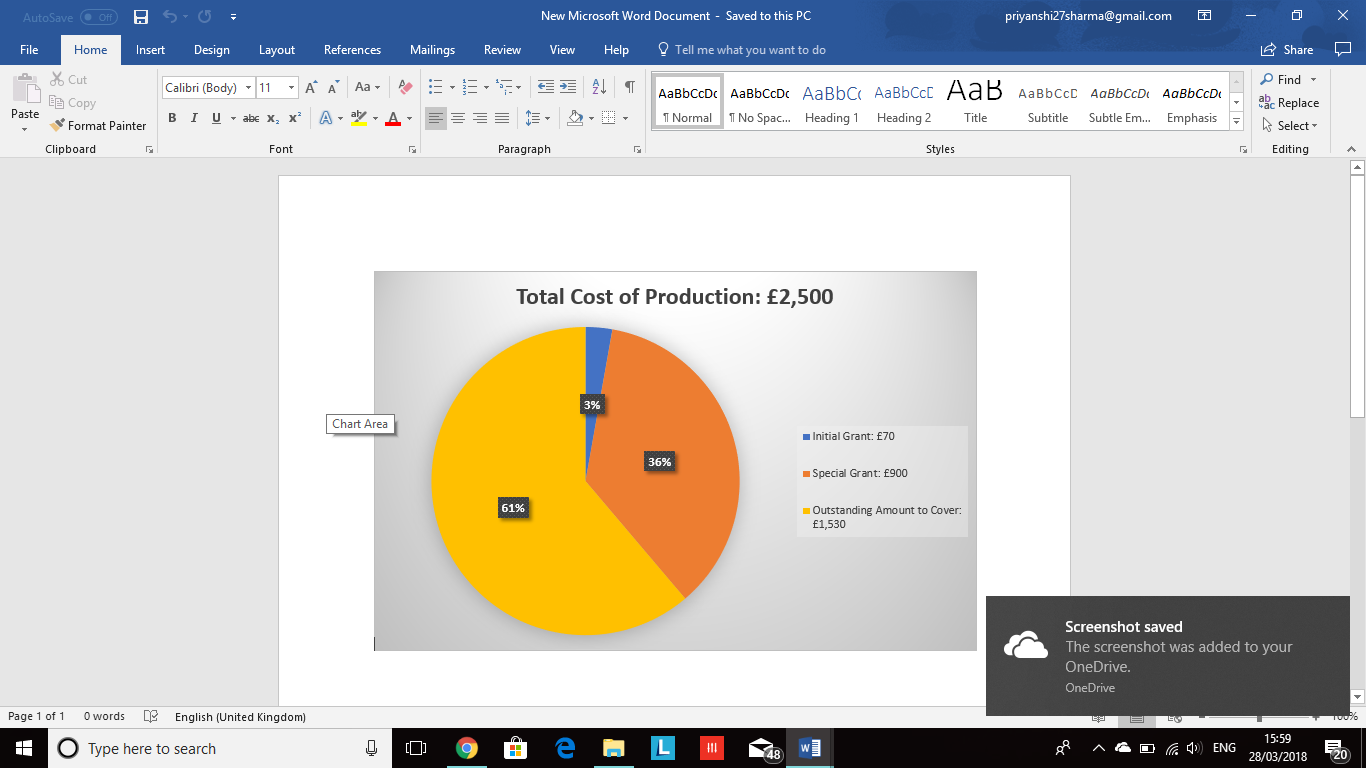Click the Format Painter tool
This screenshot has height=768, width=1366.
click(98, 126)
